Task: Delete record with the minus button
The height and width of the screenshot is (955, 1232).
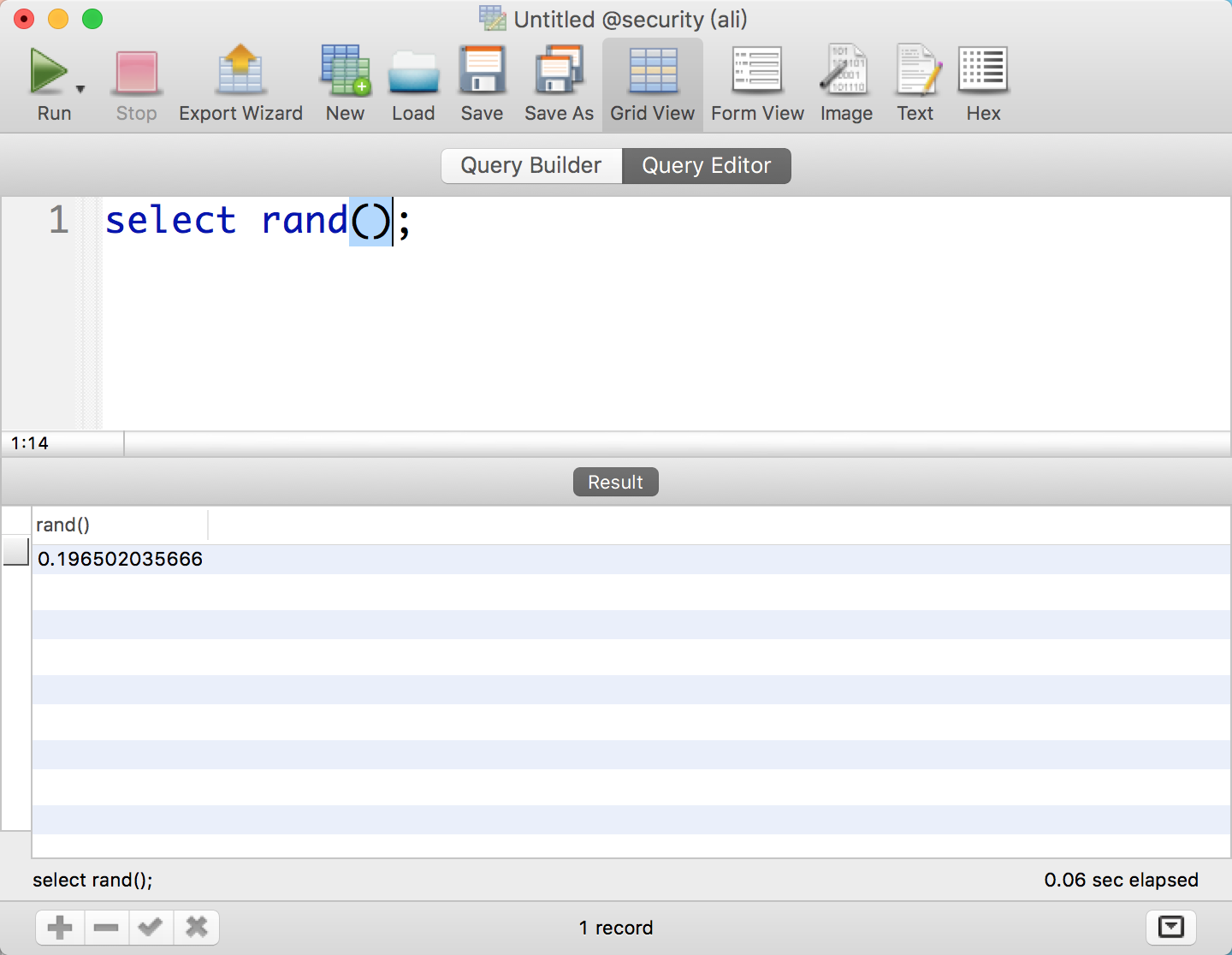Action: tap(106, 927)
